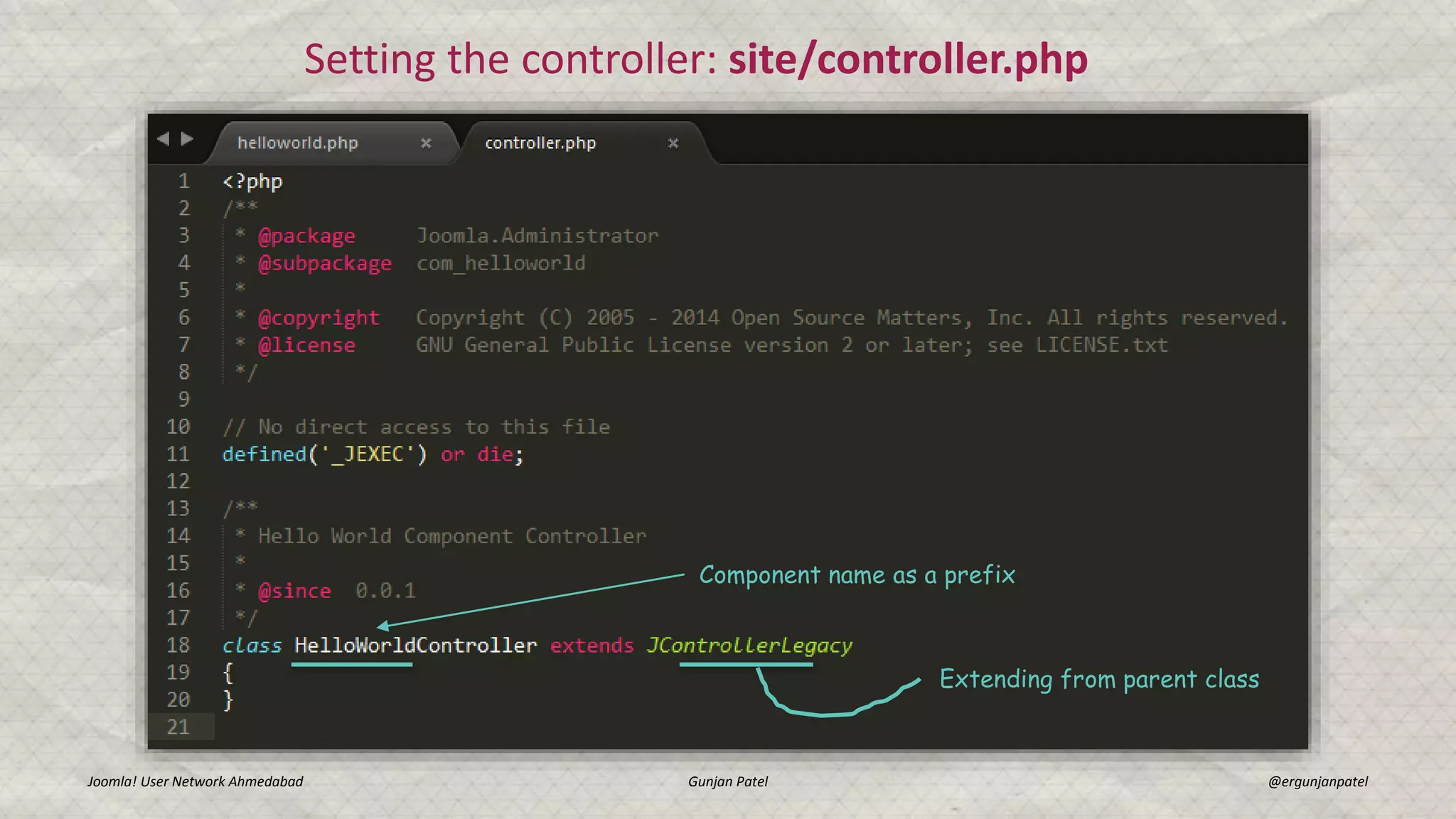Click the 'defined' function call
Image resolution: width=1456 pixels, height=819 pixels.
point(264,454)
